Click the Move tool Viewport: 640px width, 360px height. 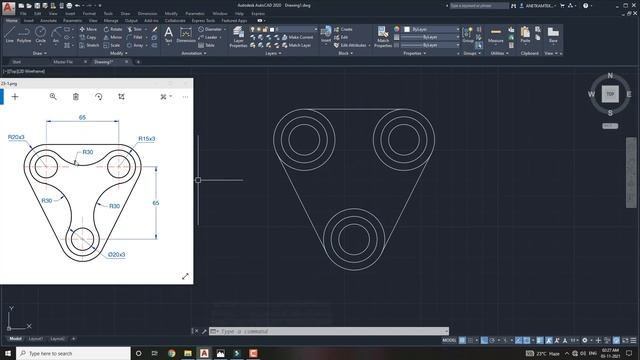88,29
